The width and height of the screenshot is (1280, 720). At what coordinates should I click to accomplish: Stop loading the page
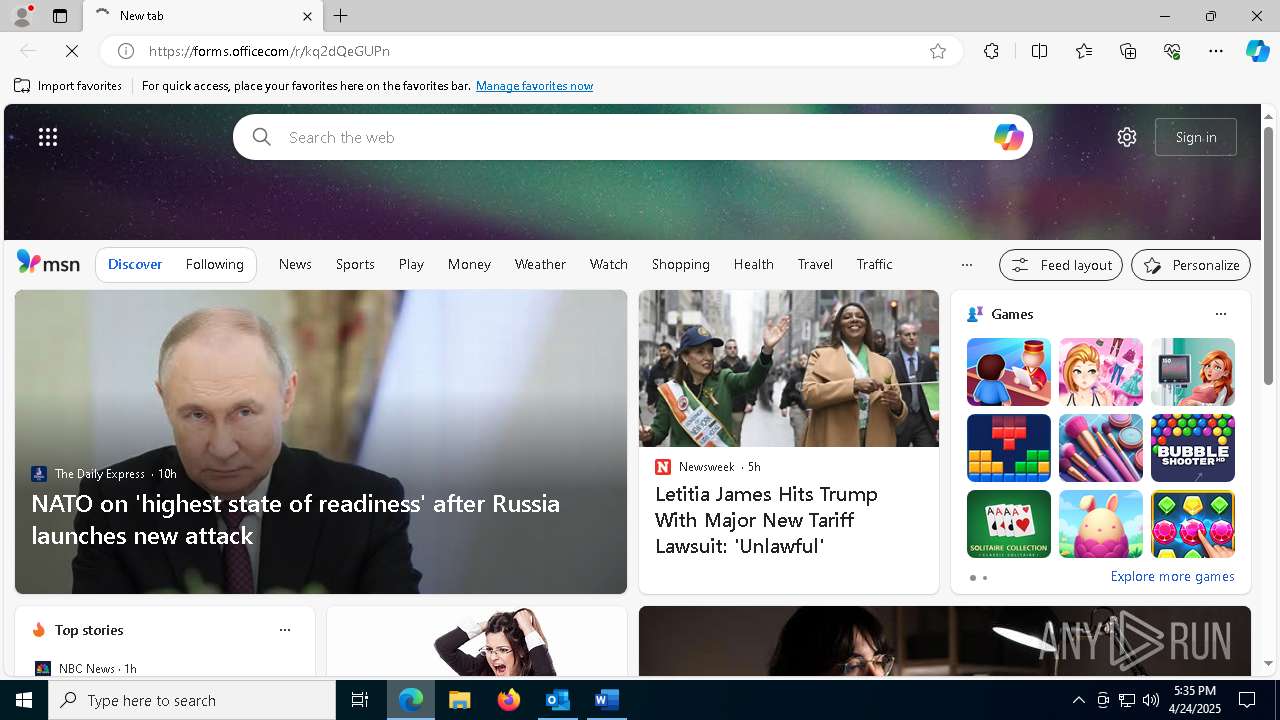click(72, 51)
